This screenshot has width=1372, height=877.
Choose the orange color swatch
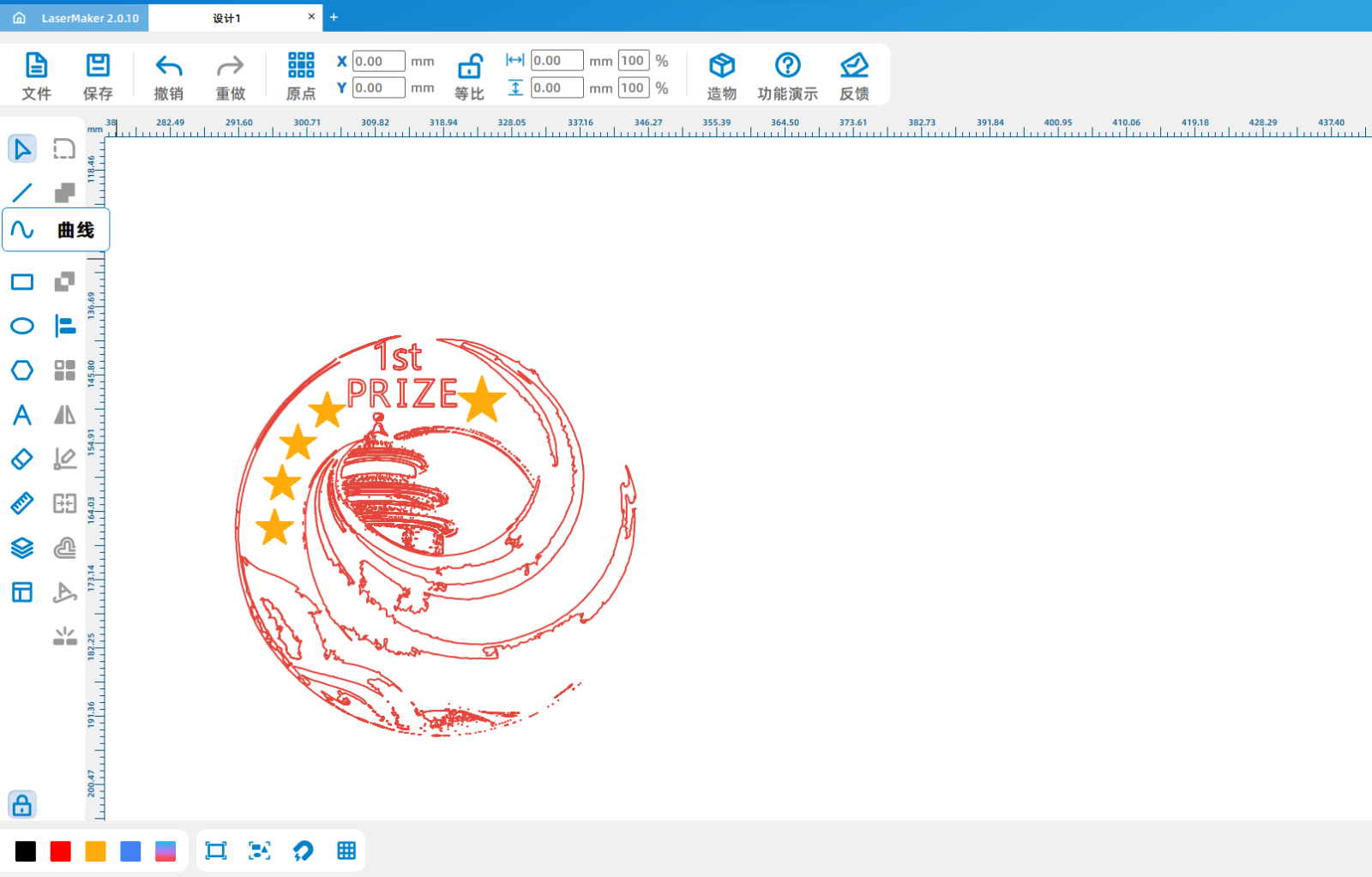tap(96, 851)
